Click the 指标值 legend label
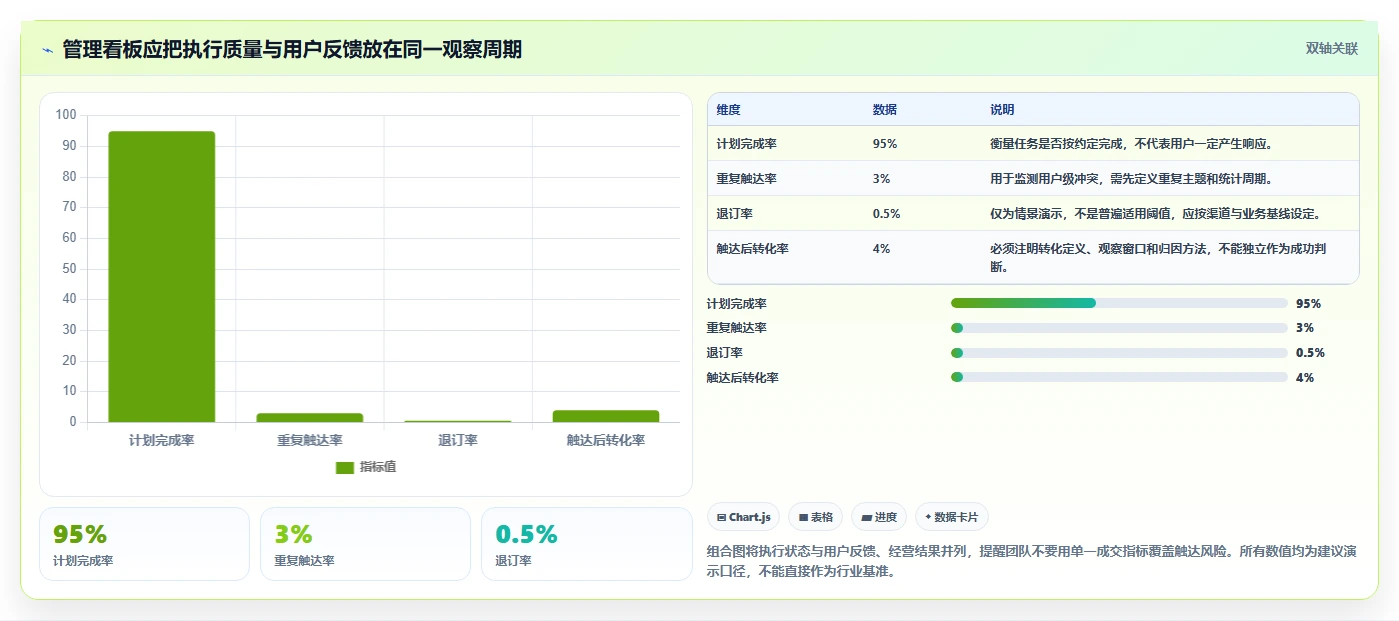 pyautogui.click(x=378, y=467)
